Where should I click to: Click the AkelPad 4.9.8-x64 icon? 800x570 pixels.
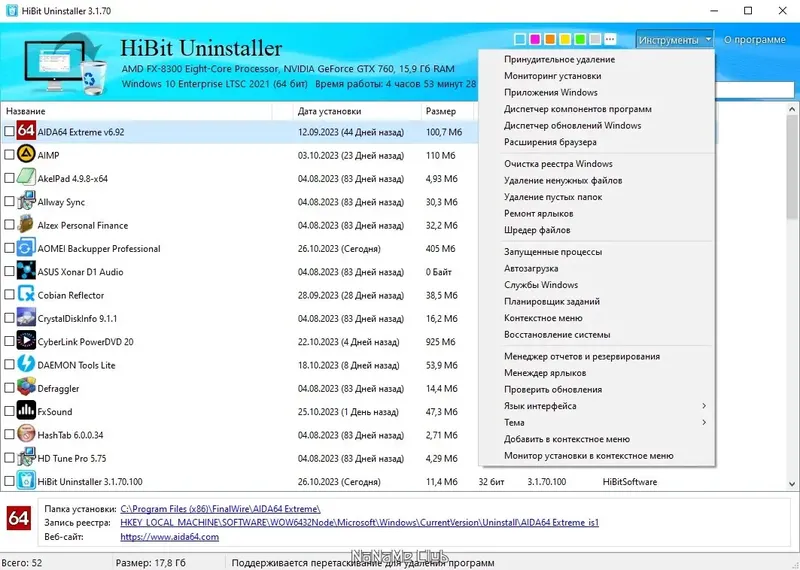[26, 178]
